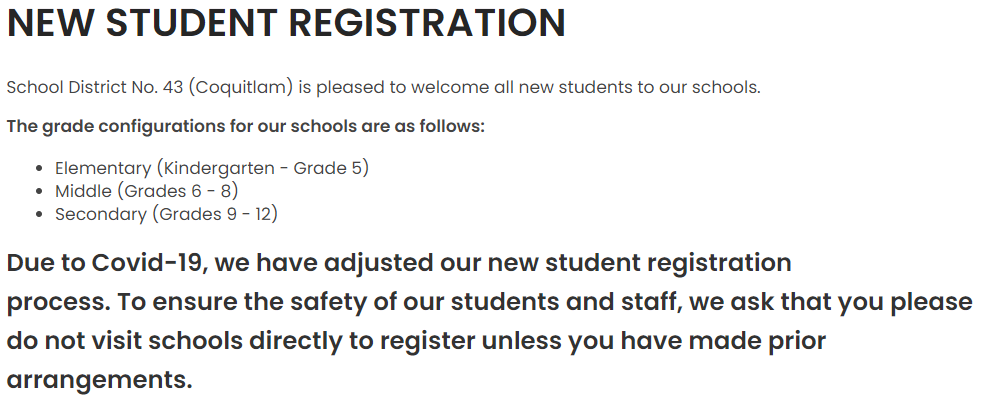The width and height of the screenshot is (983, 403).
Task: Click the bullet point beside Secondary
Action: tap(40, 214)
